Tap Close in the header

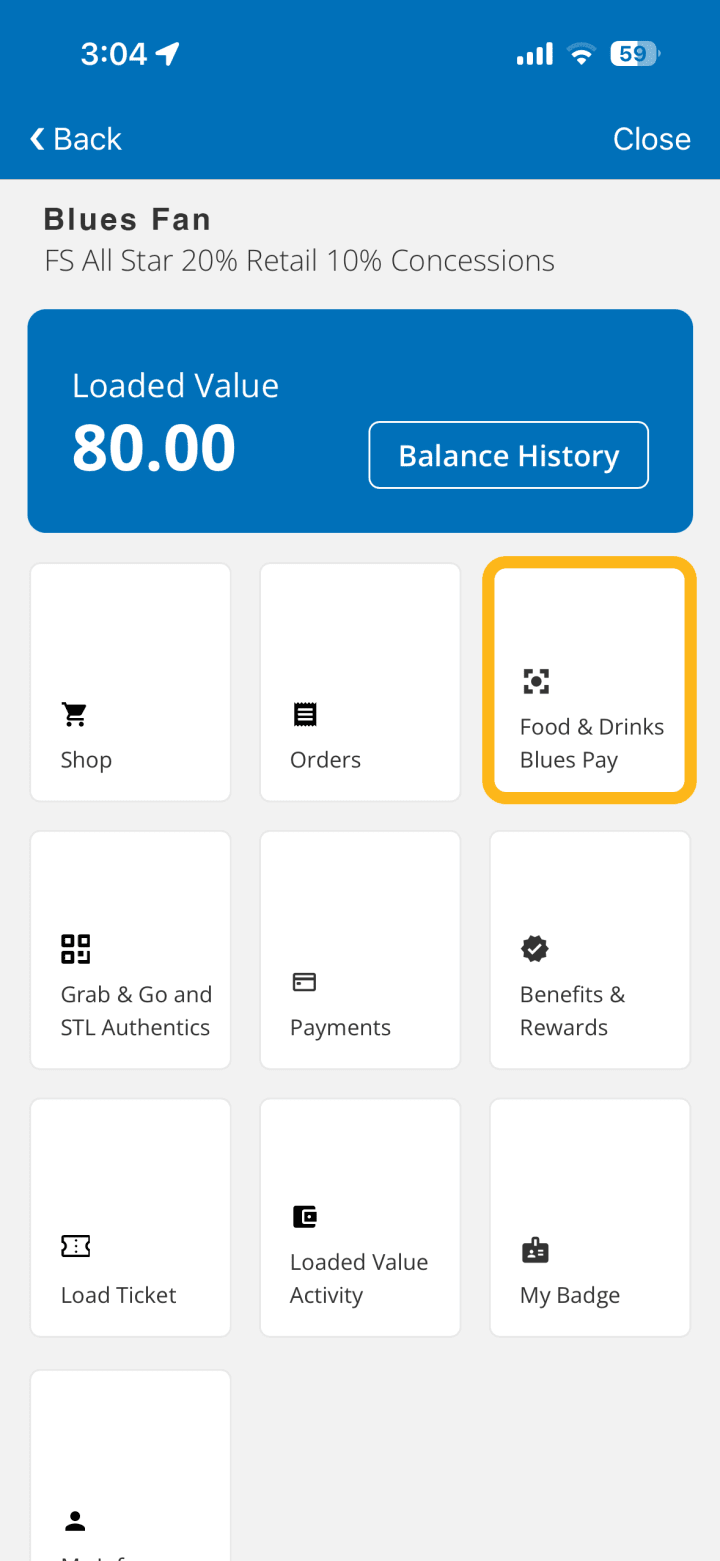pyautogui.click(x=651, y=139)
